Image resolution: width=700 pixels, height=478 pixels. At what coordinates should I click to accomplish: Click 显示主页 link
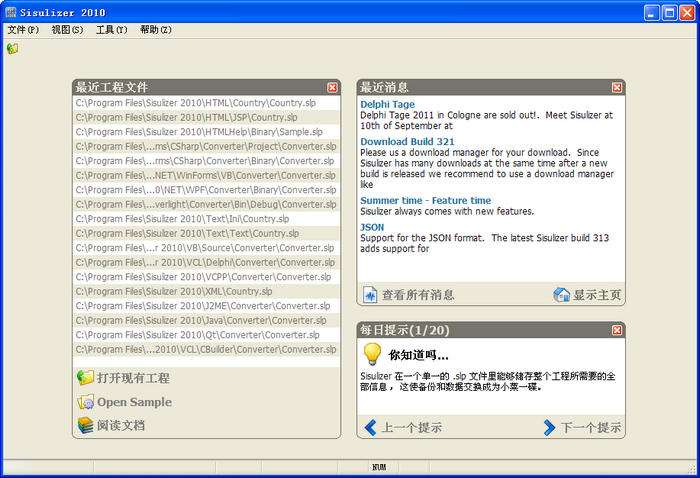click(597, 295)
